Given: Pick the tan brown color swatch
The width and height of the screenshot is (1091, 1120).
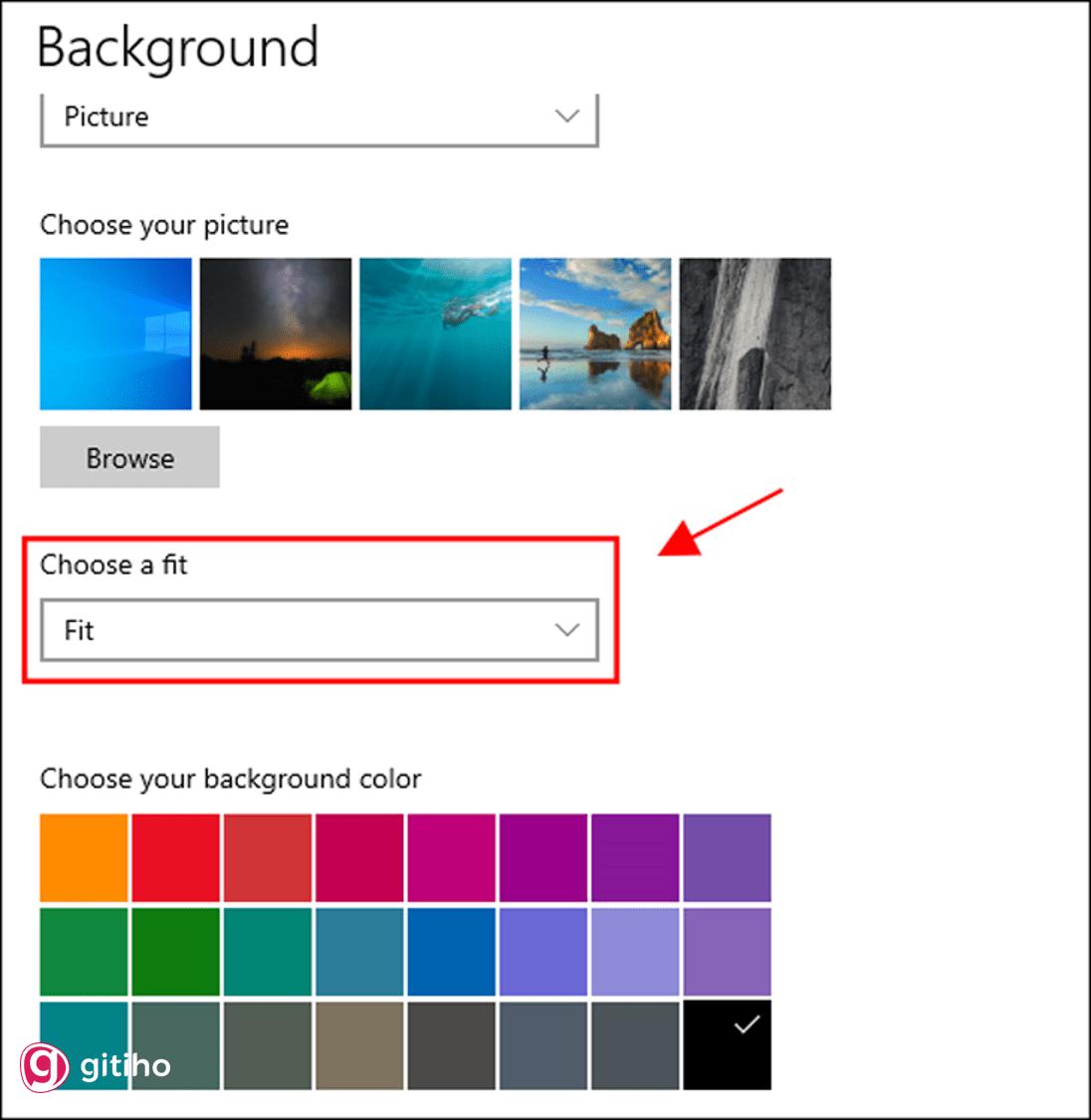Looking at the screenshot, I should point(359,1045).
